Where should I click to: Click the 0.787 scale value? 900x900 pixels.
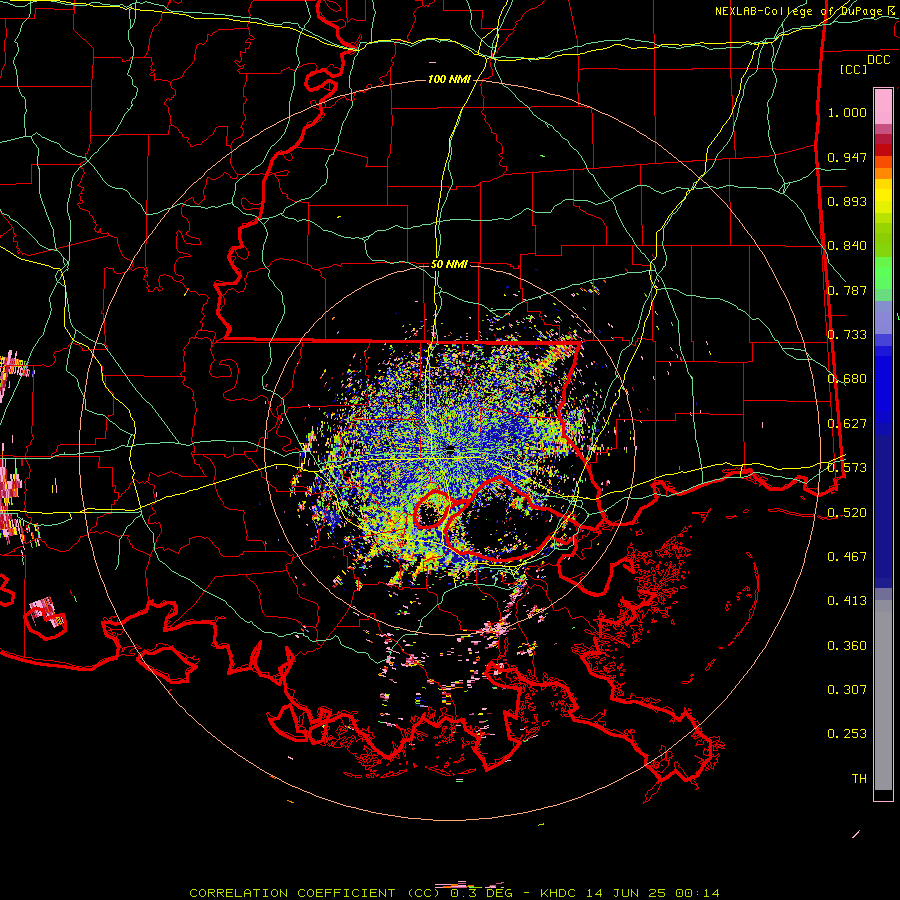click(x=847, y=290)
